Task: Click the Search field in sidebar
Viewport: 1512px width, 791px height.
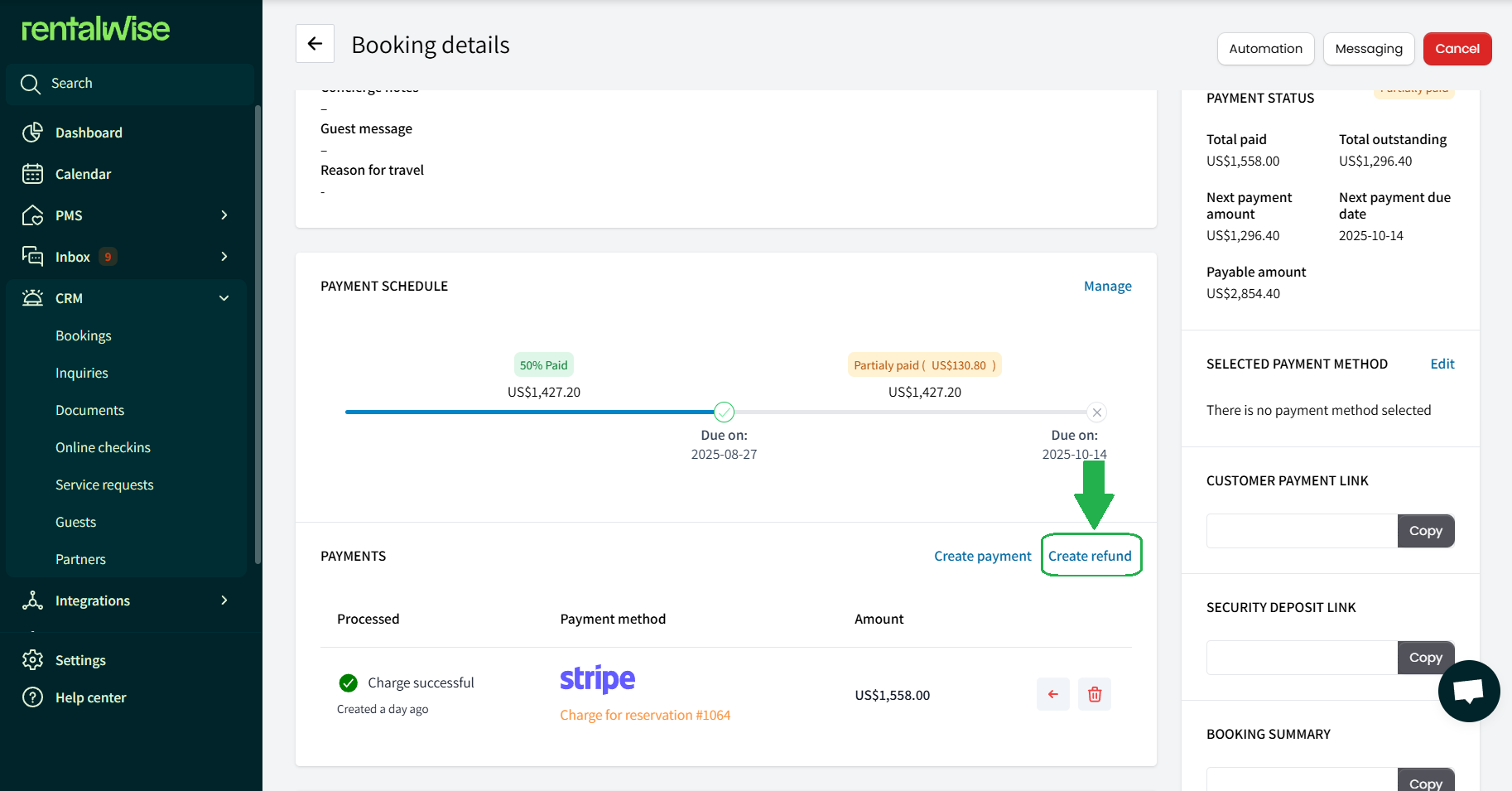Action: pos(130,84)
